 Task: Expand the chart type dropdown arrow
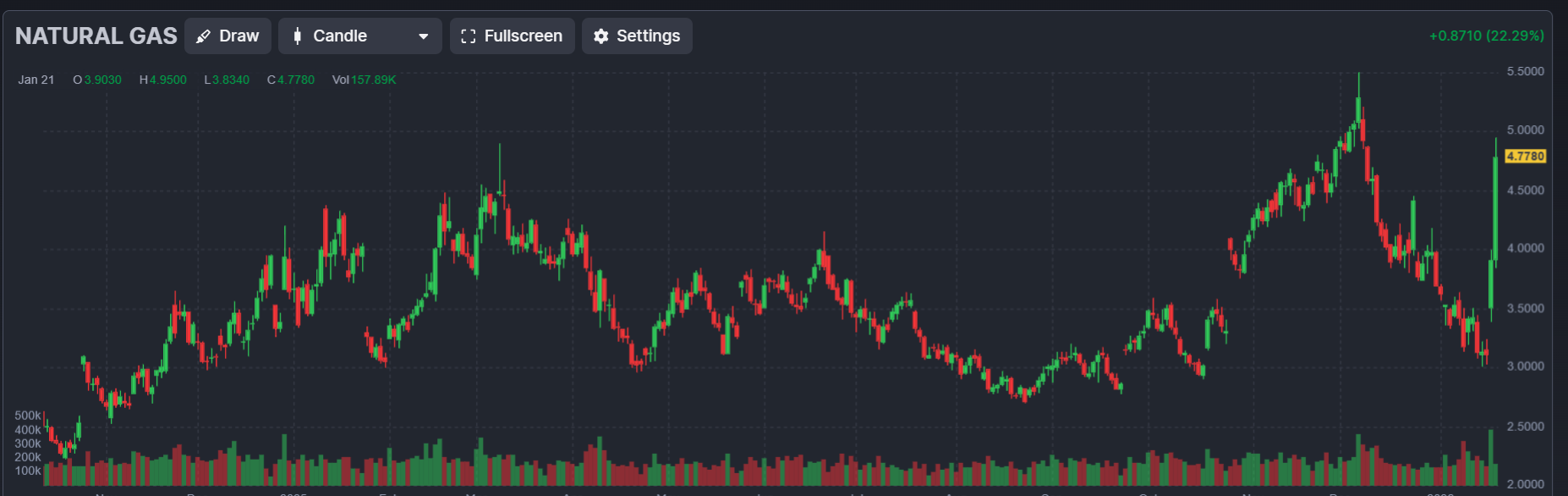[424, 36]
